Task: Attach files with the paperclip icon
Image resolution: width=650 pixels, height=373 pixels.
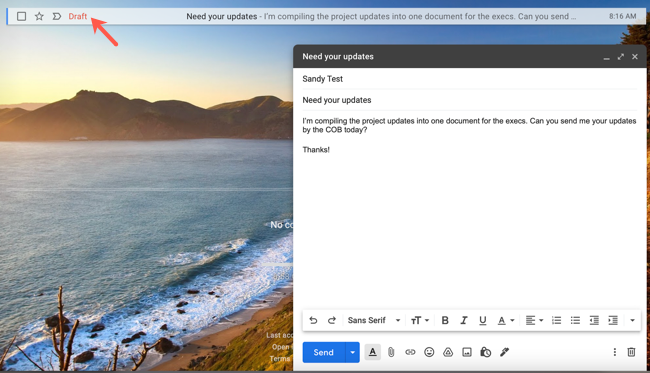Action: 391,352
